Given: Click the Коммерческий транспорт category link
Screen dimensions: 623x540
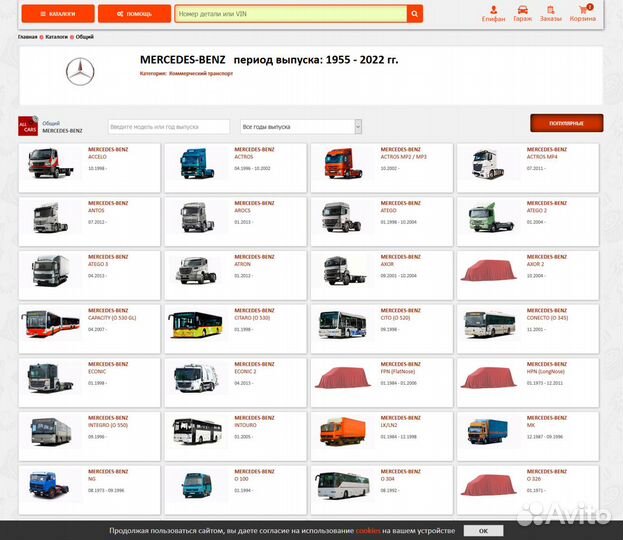Looking at the screenshot, I should pyautogui.click(x=201, y=74).
